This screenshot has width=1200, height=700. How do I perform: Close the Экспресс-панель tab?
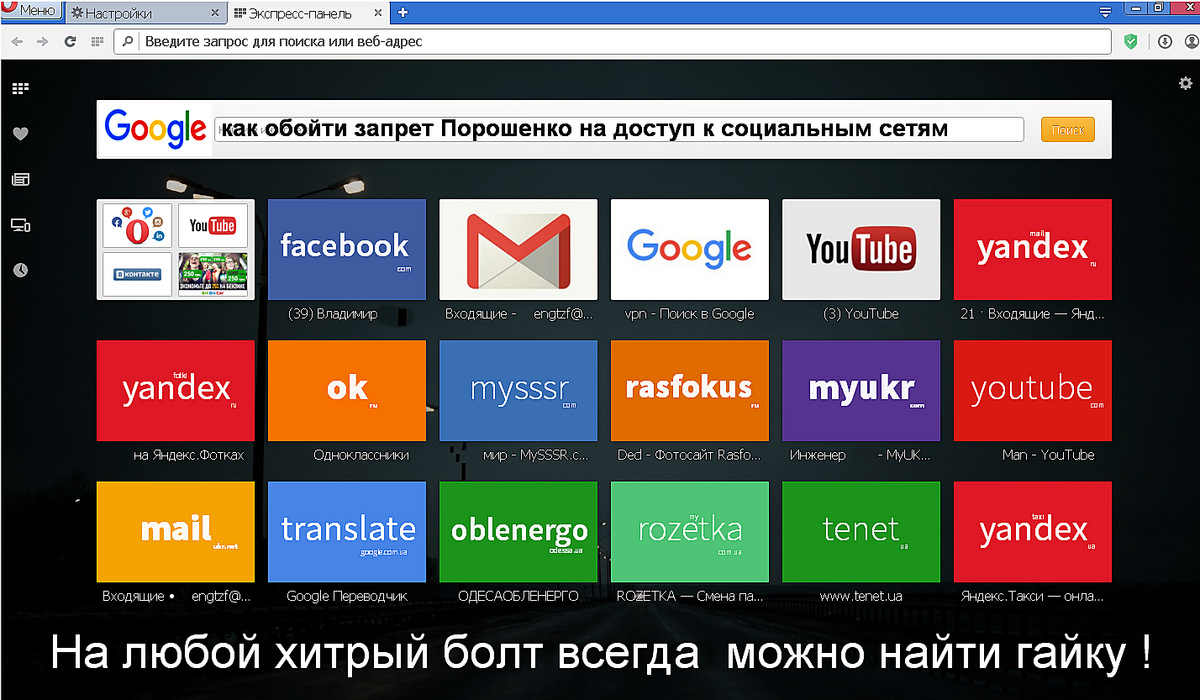377,13
